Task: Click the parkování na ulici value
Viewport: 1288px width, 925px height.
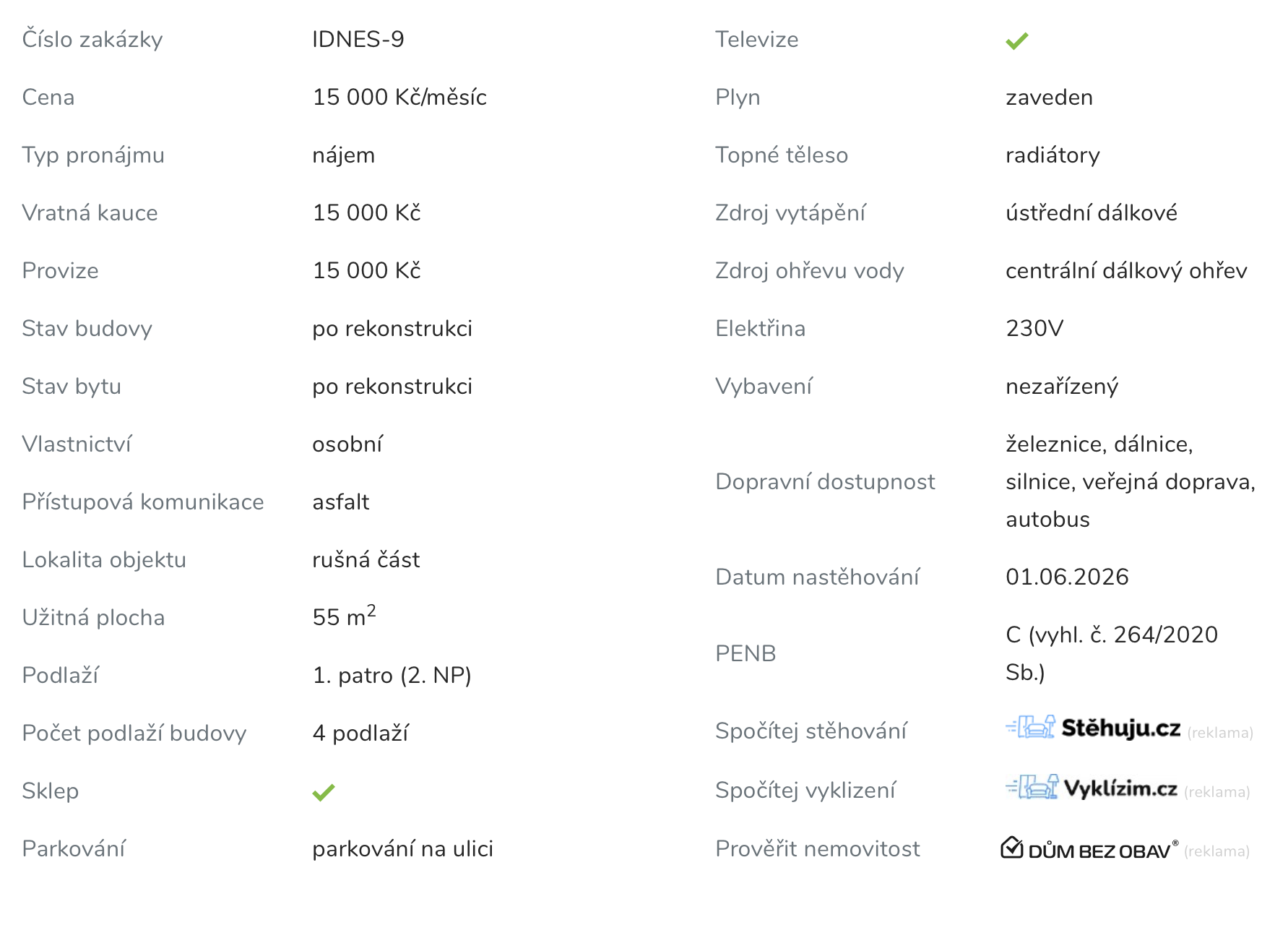Action: pyautogui.click(x=402, y=848)
